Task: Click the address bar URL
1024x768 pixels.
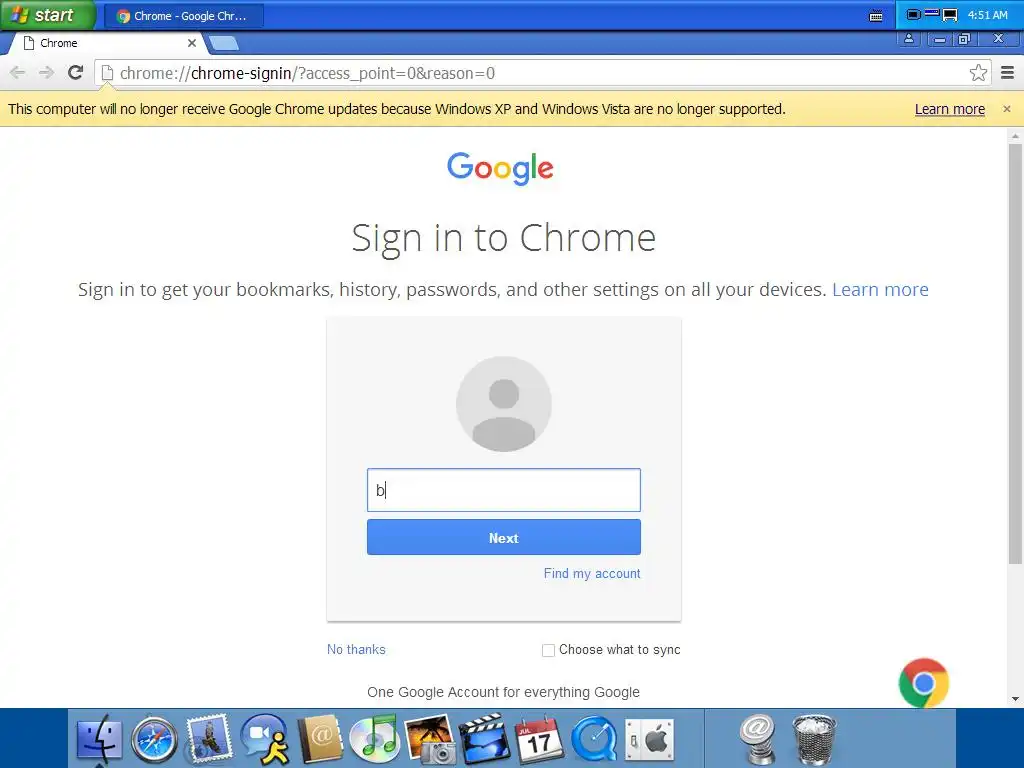Action: 307,73
